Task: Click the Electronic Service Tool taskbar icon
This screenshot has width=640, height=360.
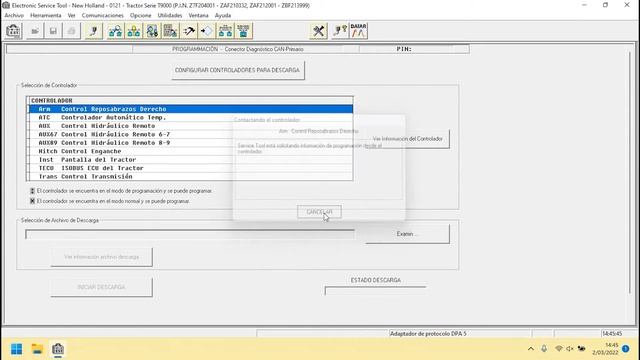Action: click(58, 349)
